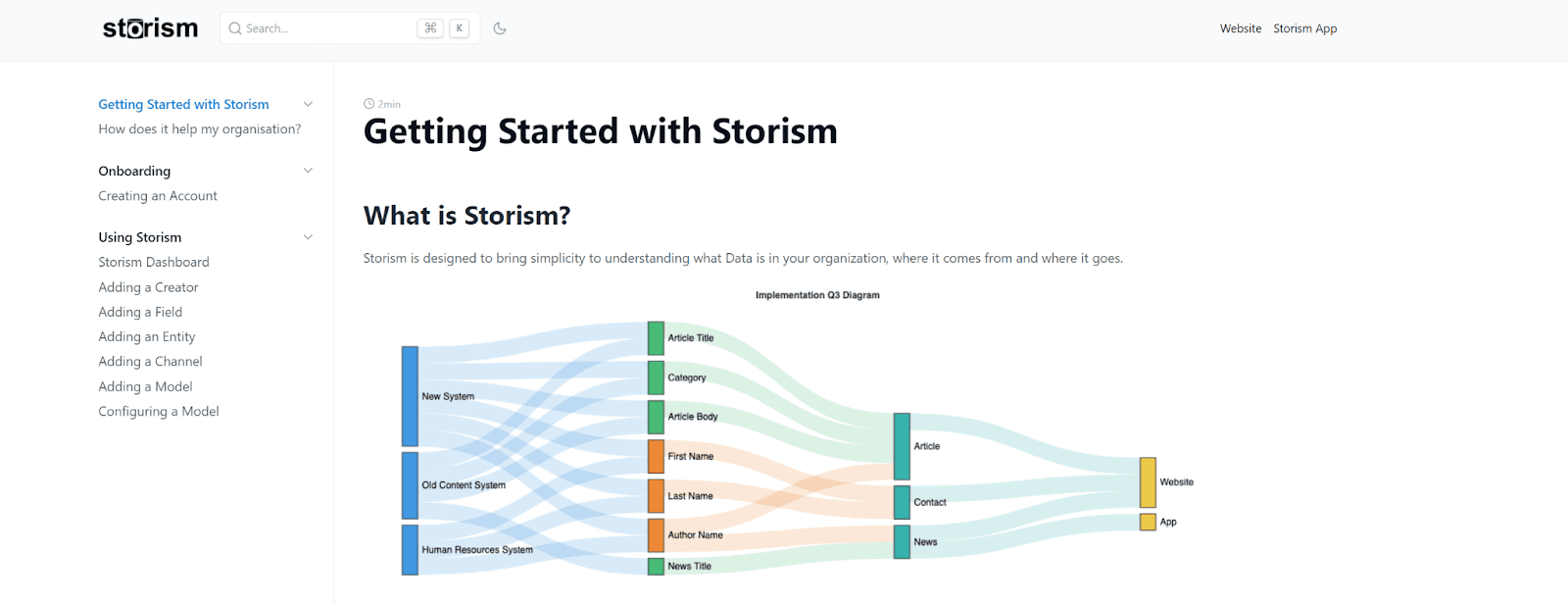Collapse the Using Storism section chevron
The width and height of the screenshot is (1568, 604).
tap(308, 237)
